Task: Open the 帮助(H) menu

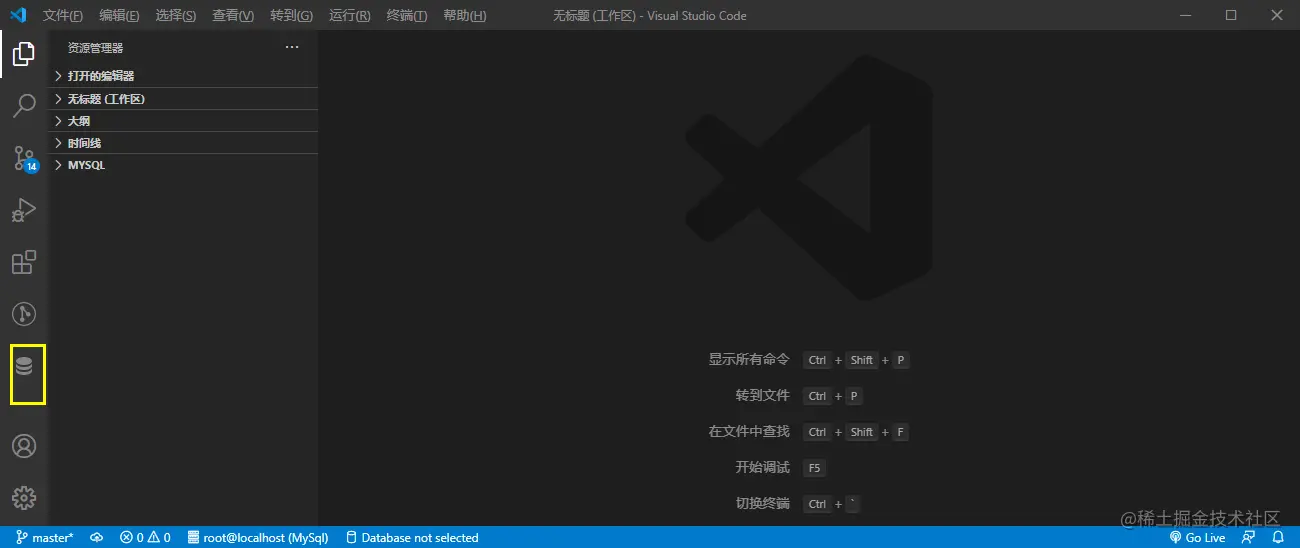Action: (464, 16)
